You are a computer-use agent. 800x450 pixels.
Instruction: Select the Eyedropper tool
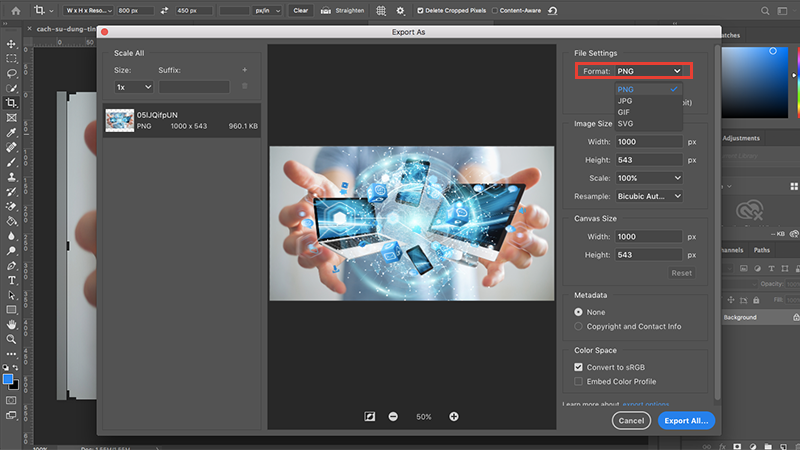coord(11,133)
